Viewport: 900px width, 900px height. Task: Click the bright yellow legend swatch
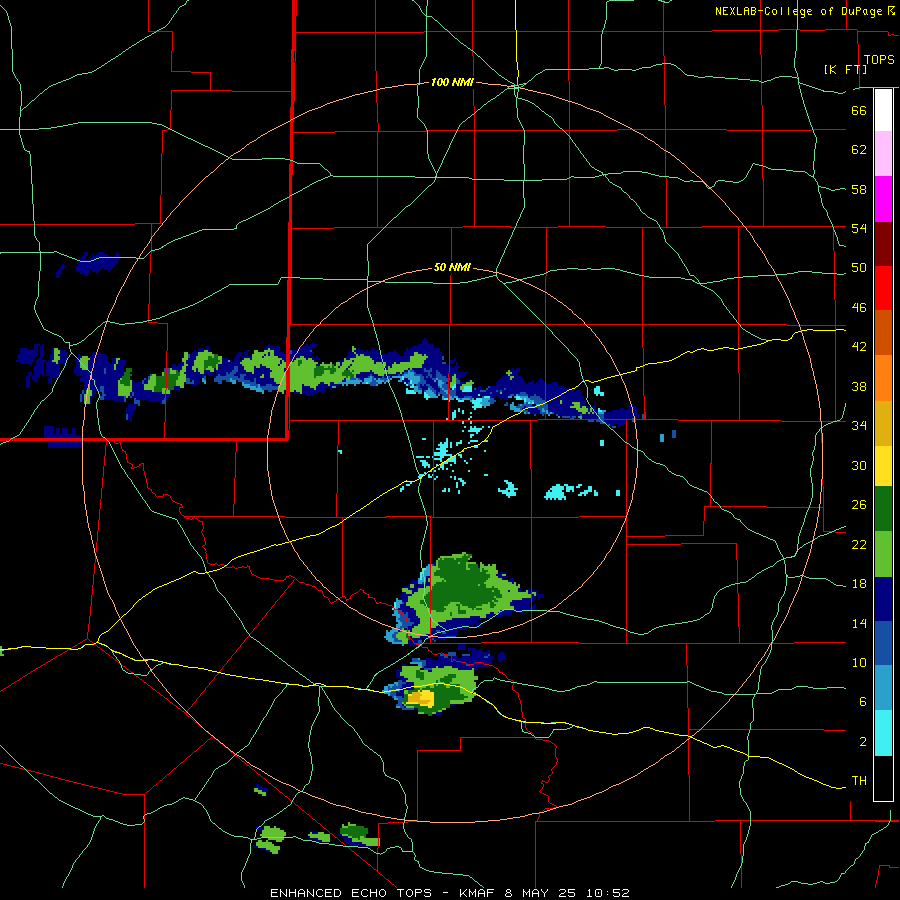tap(883, 465)
